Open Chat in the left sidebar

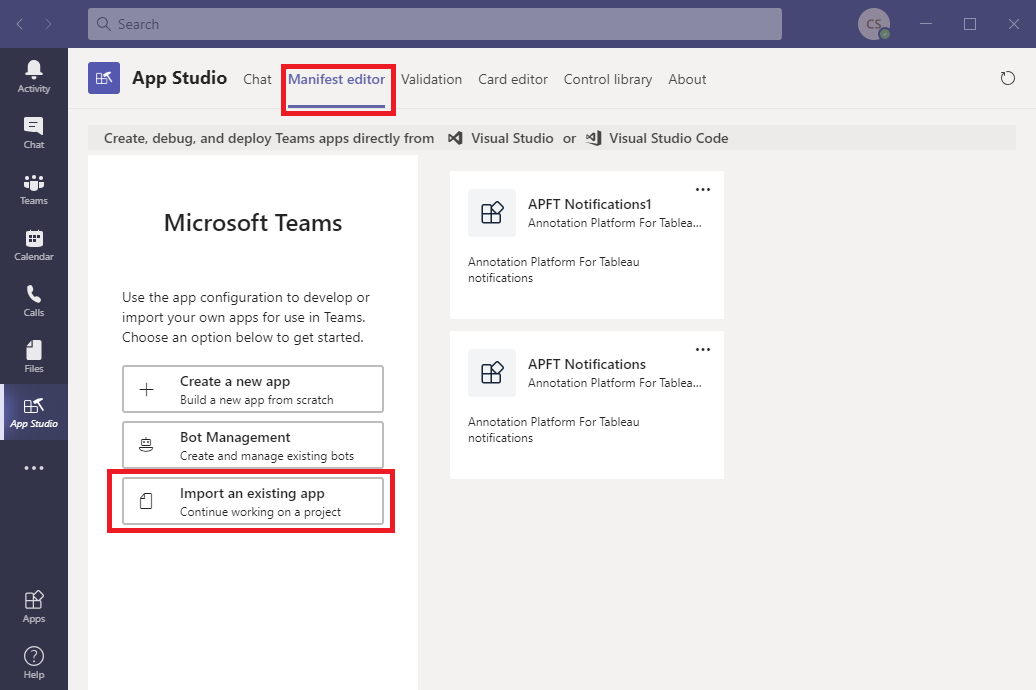click(34, 133)
